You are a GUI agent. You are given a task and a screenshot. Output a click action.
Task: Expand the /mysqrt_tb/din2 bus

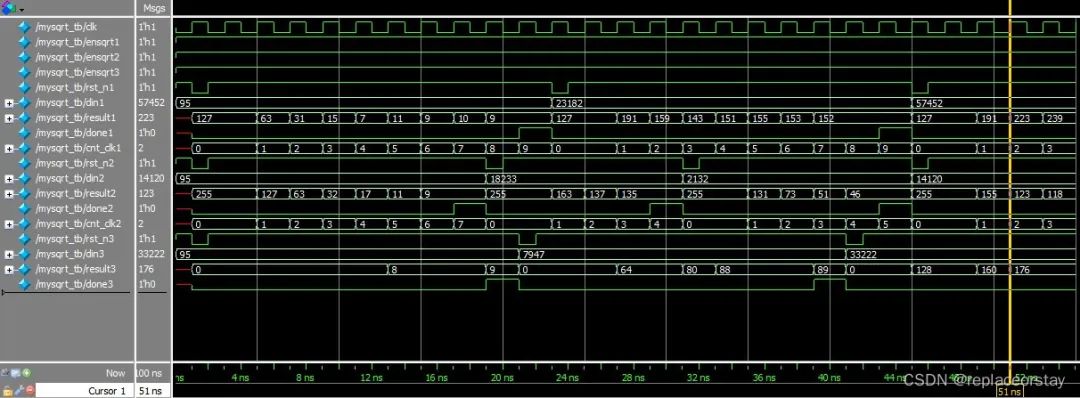tap(8, 179)
